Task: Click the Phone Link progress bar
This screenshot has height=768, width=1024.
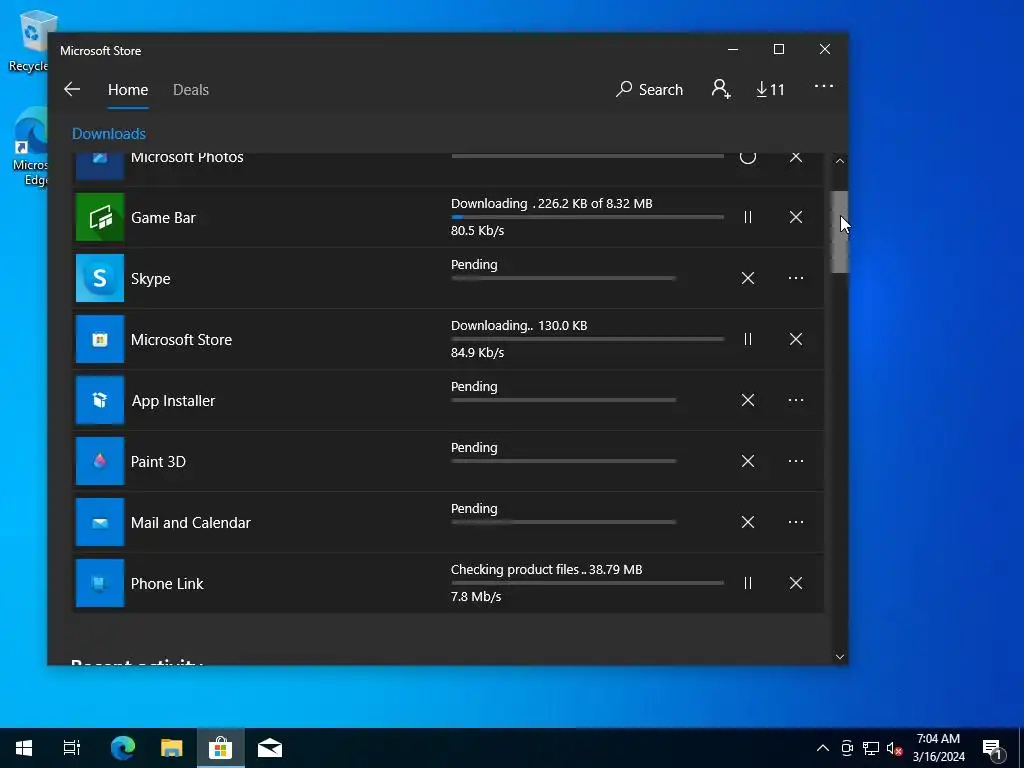Action: [587, 583]
